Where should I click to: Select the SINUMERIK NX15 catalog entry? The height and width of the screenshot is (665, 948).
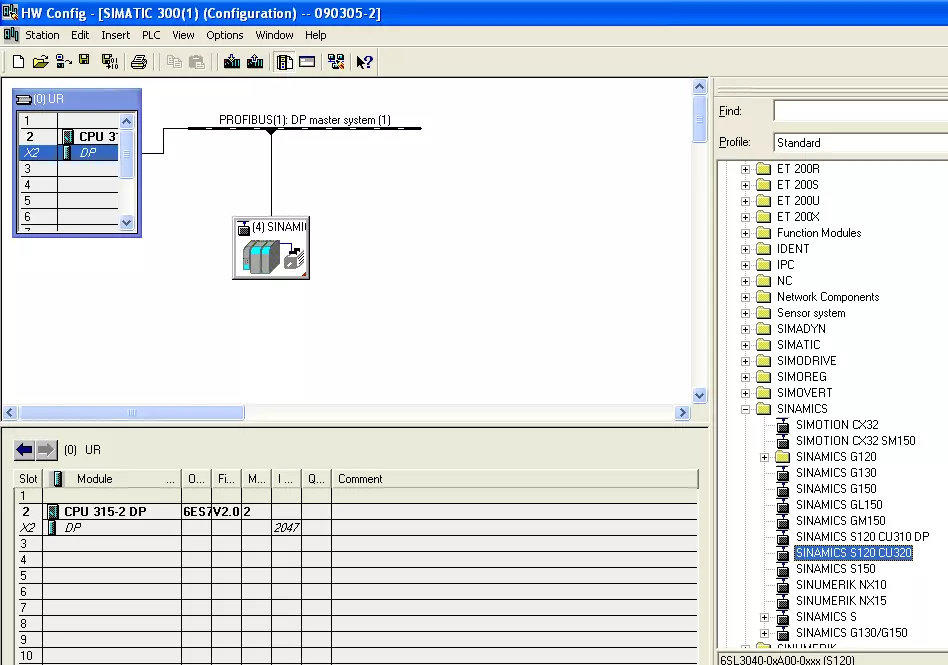[x=841, y=601]
